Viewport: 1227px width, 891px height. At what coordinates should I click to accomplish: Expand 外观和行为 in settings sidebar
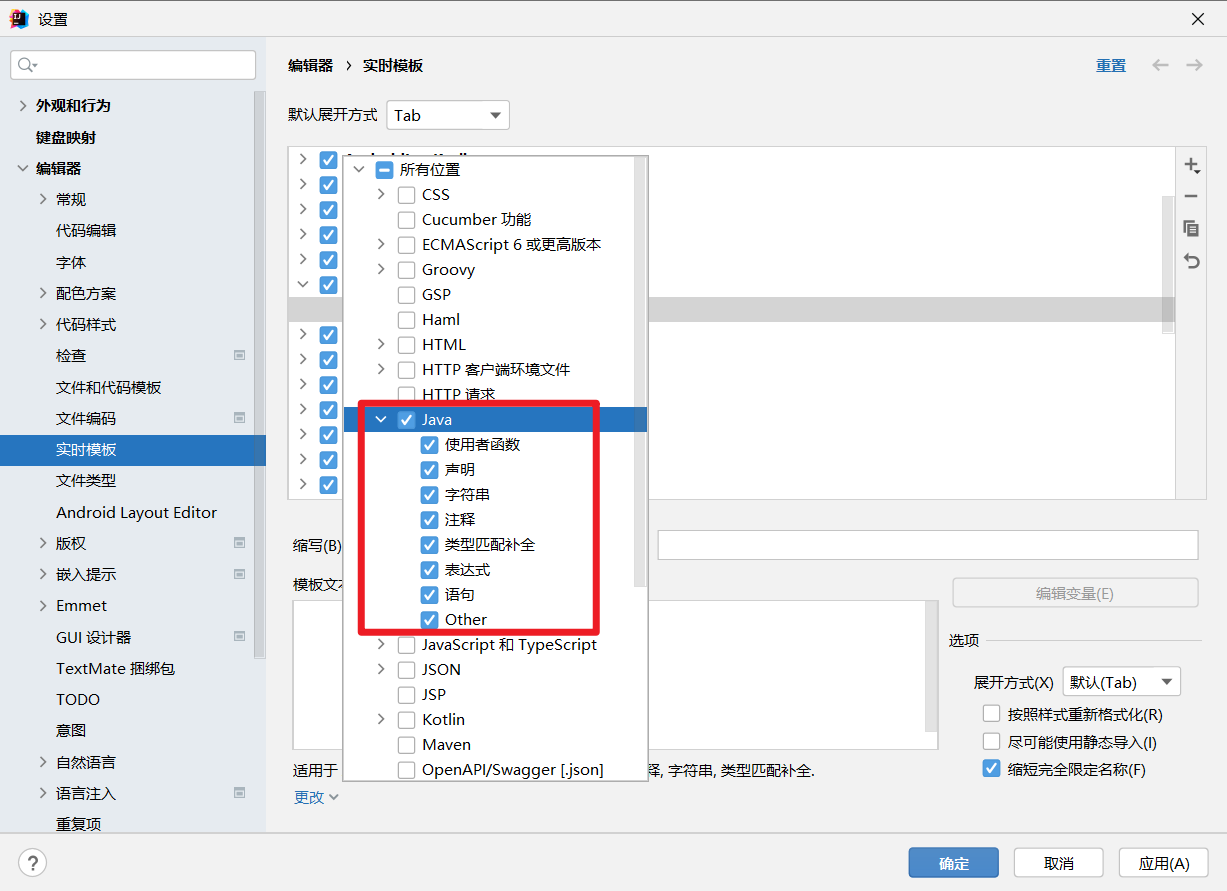click(x=23, y=105)
